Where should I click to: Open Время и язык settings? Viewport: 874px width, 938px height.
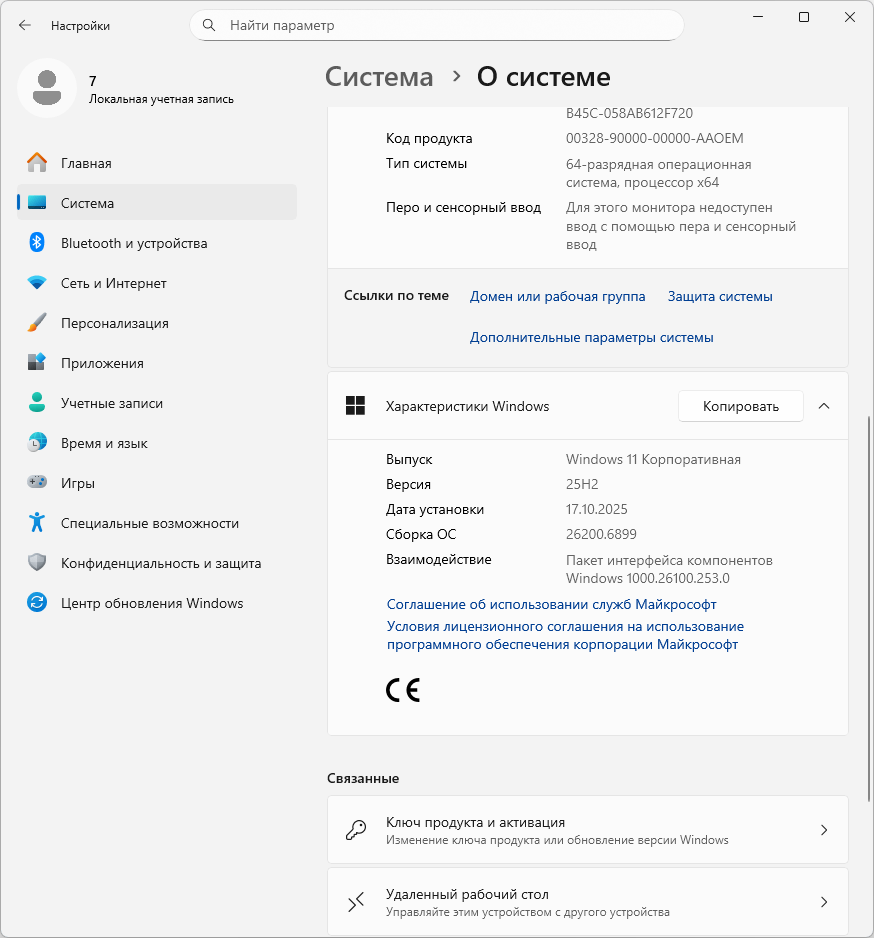pos(104,443)
